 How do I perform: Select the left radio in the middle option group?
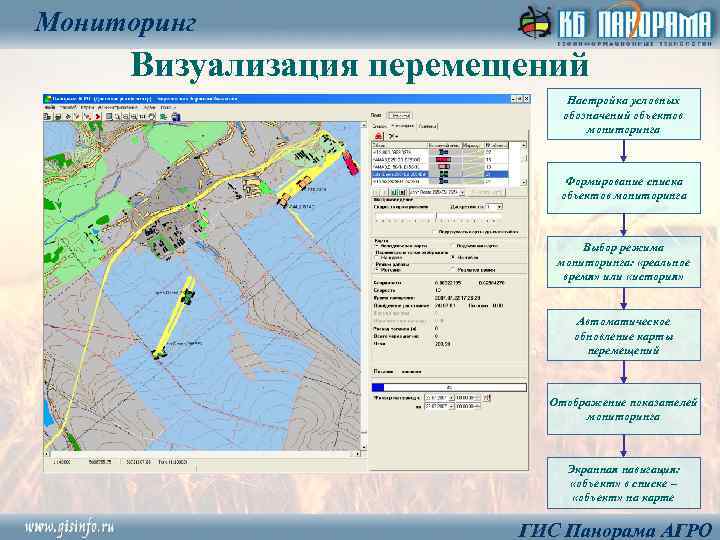tap(377, 258)
